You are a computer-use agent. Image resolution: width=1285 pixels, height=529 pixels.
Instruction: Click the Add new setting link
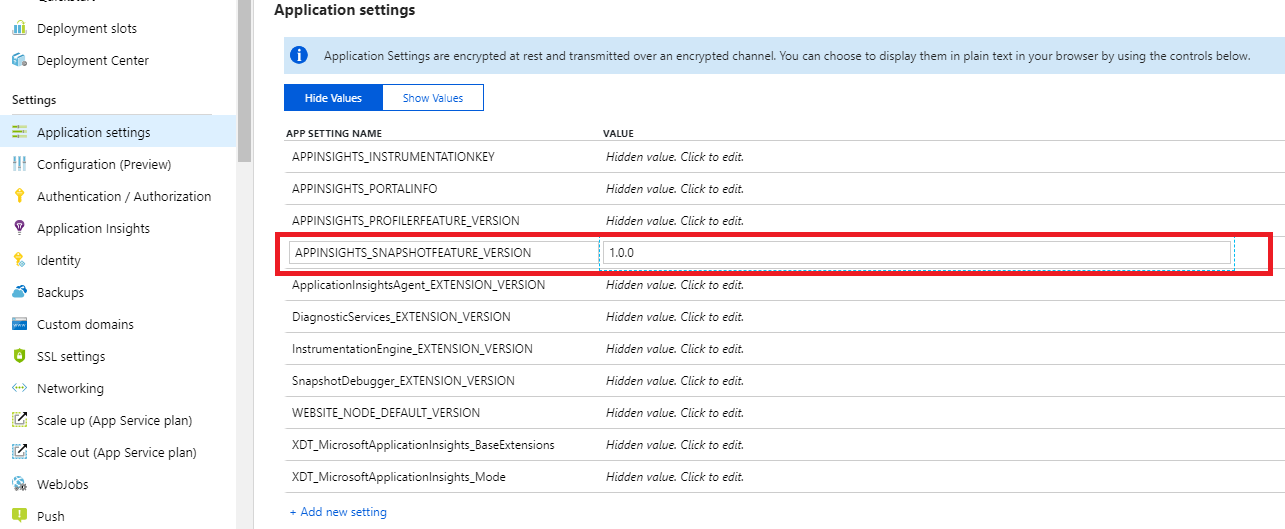coord(338,512)
